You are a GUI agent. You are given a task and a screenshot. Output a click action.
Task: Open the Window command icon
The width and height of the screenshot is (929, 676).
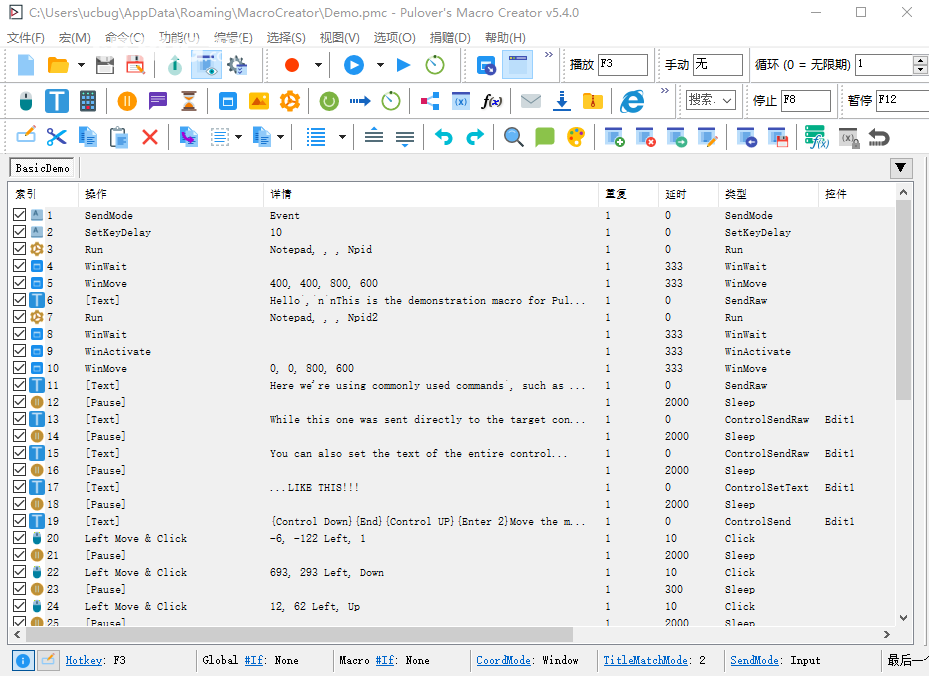click(228, 101)
